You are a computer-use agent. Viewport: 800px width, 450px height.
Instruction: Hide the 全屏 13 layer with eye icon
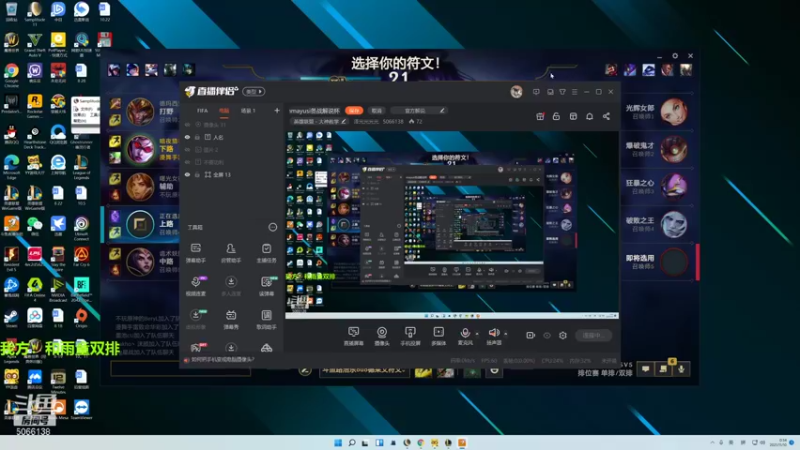pos(187,174)
